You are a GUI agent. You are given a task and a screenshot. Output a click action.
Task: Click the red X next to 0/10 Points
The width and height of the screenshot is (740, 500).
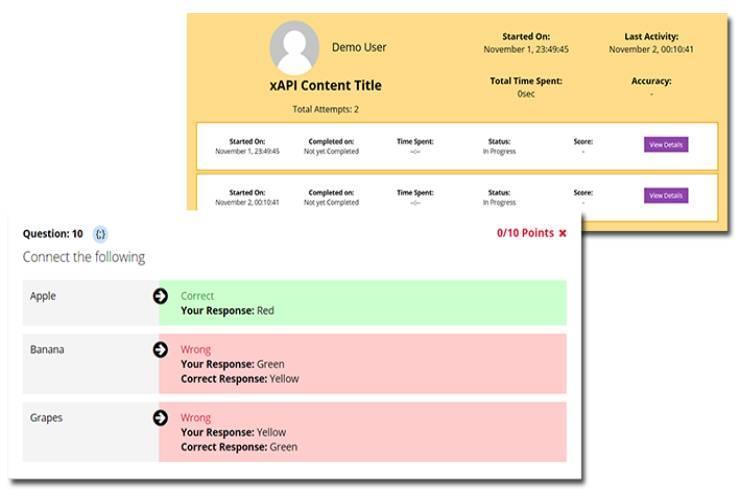563,233
